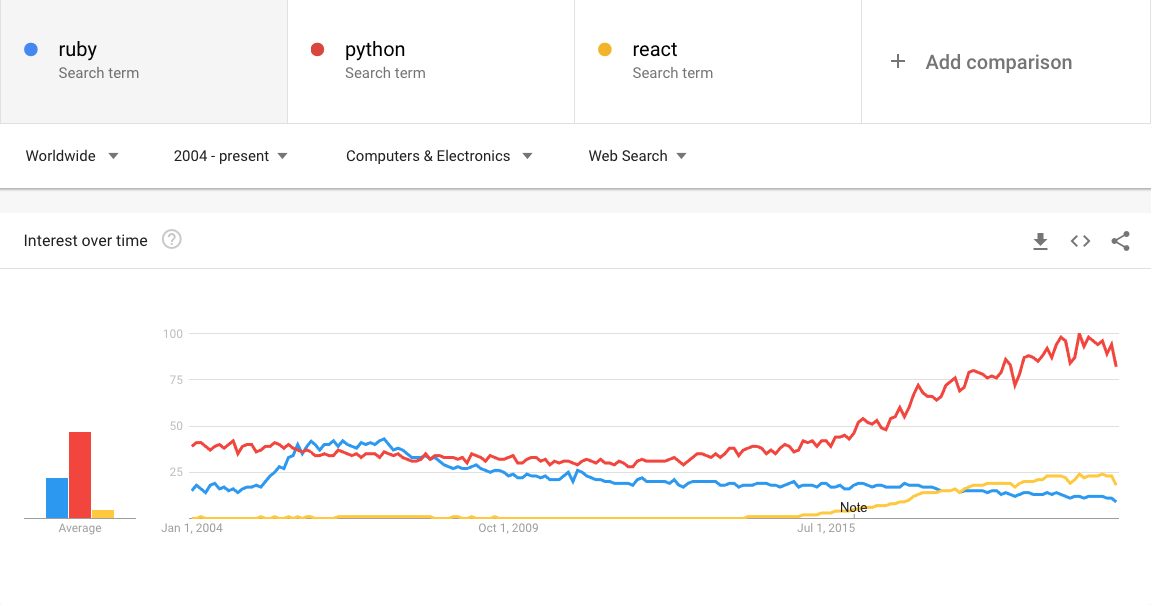
Task: Click the red python average bar
Action: point(80,475)
